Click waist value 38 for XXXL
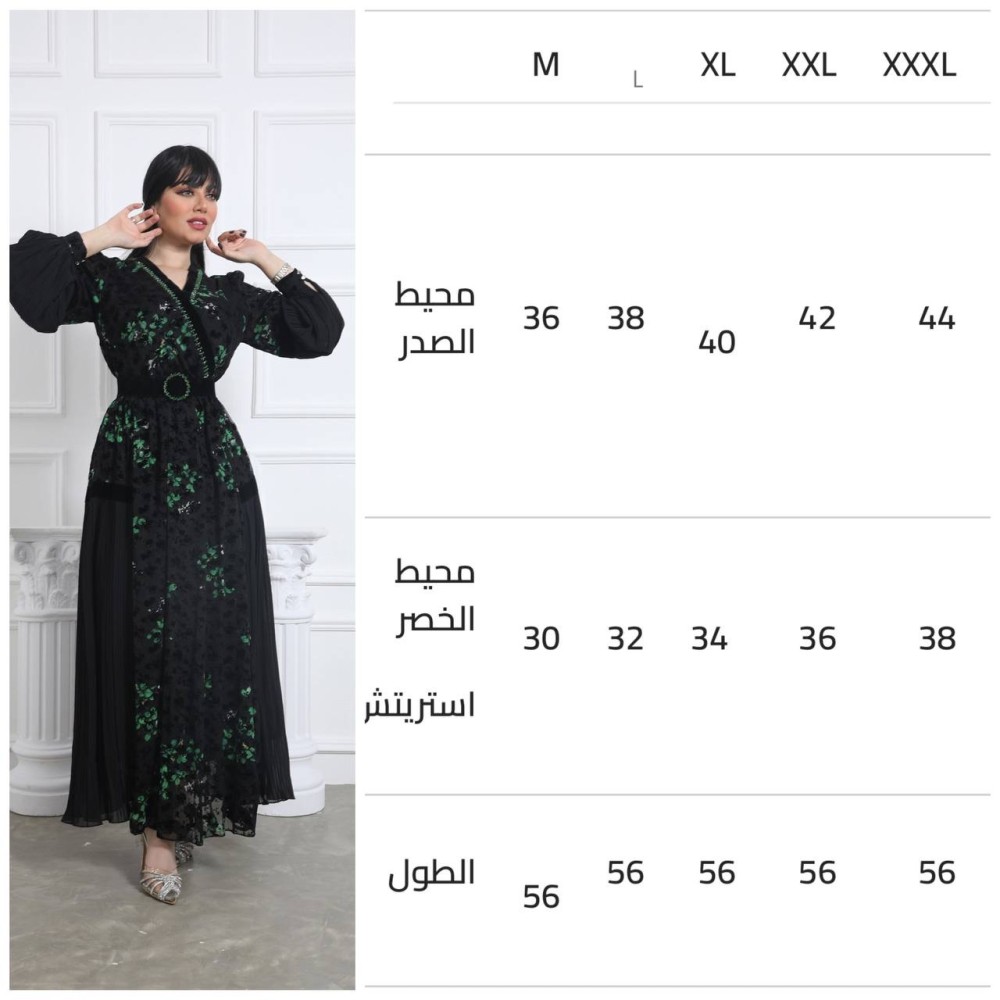Screen dimensions: 1000x1000 point(938,638)
